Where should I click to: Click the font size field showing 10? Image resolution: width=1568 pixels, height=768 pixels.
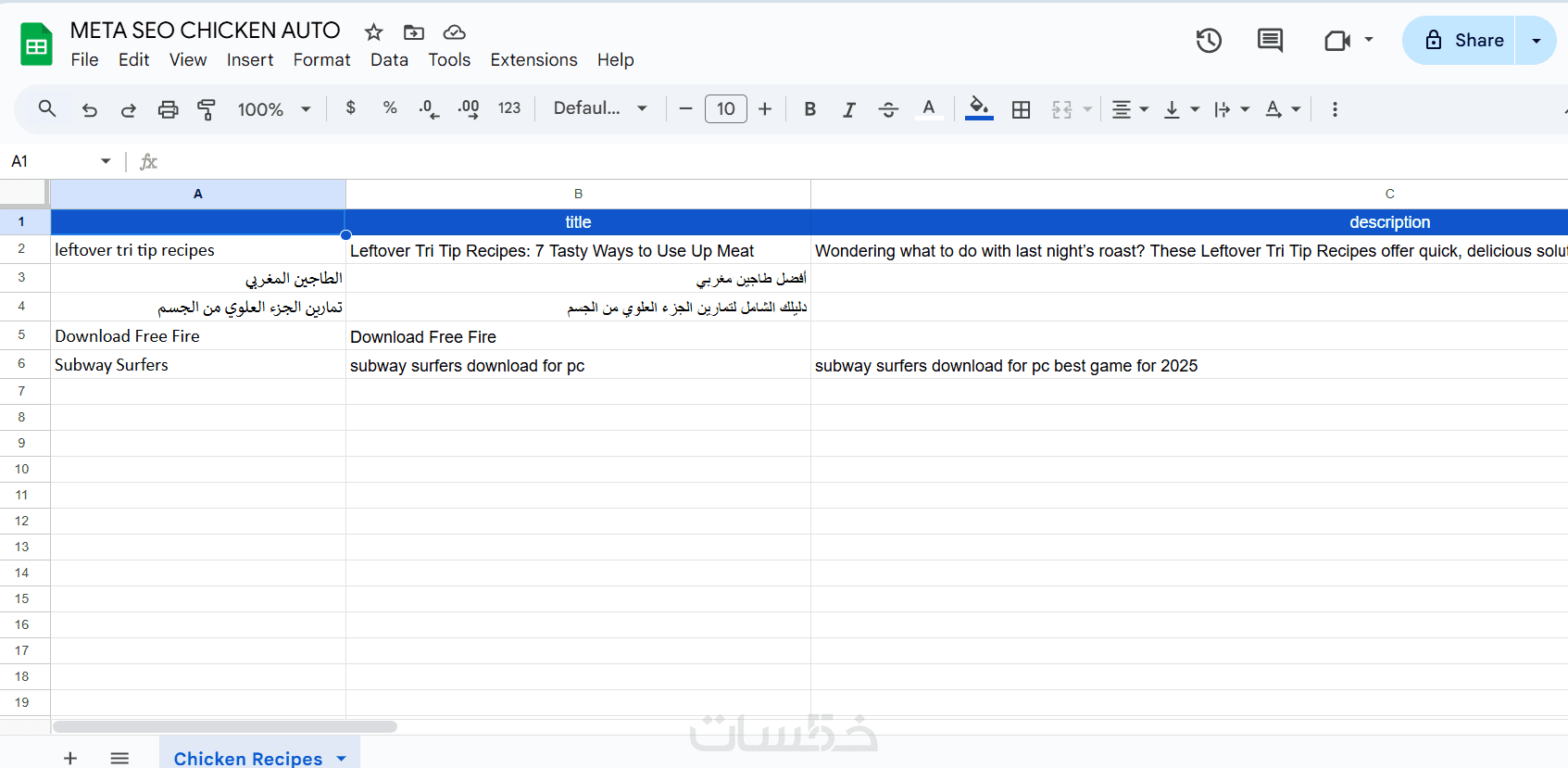[x=726, y=109]
